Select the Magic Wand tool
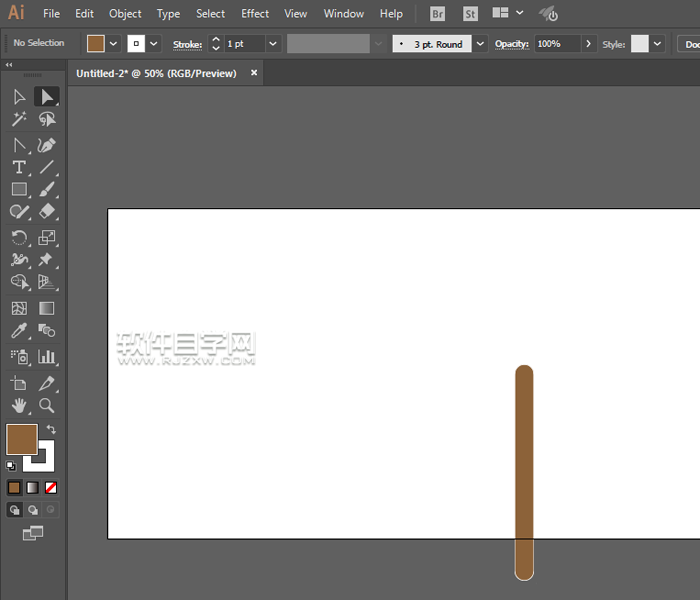The width and height of the screenshot is (700, 600). click(x=19, y=119)
